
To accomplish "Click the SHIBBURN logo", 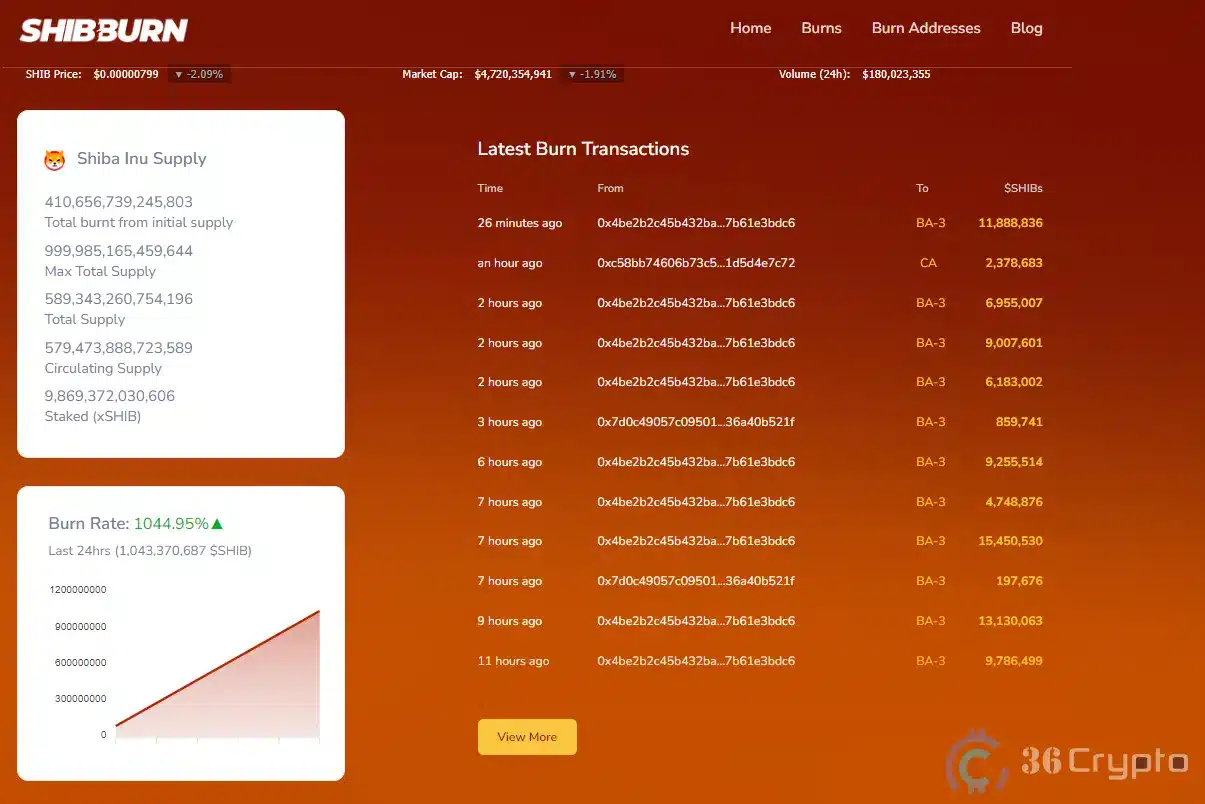I will click(x=104, y=31).
